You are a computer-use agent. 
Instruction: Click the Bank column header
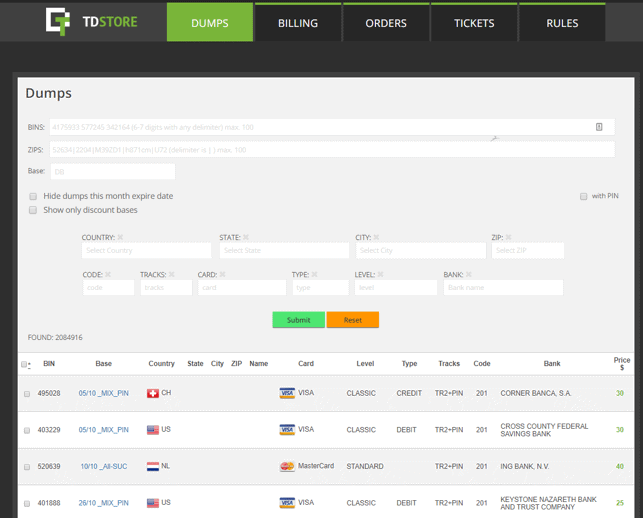point(552,363)
